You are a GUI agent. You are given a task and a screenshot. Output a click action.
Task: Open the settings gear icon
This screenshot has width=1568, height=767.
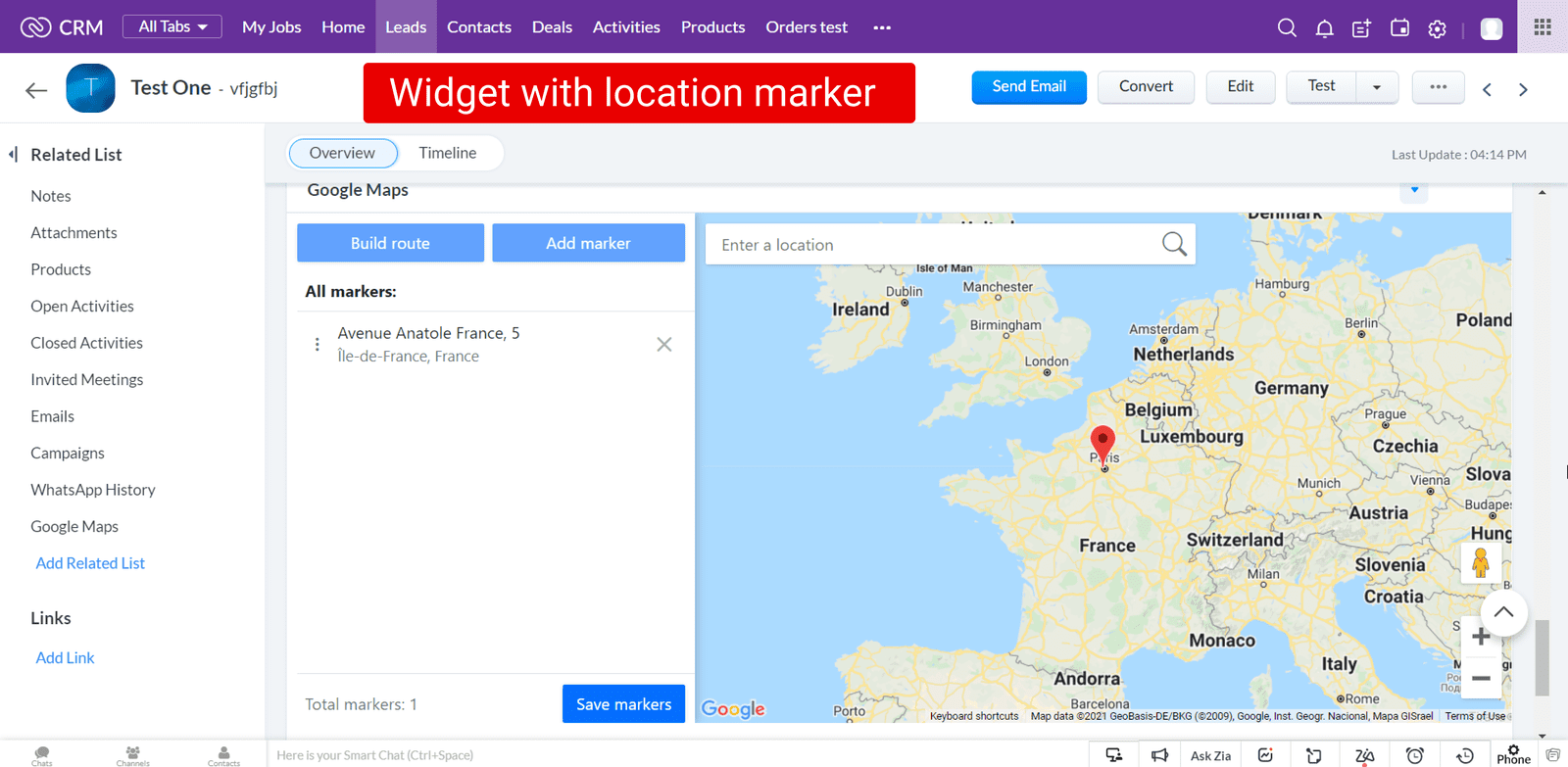1437,29
